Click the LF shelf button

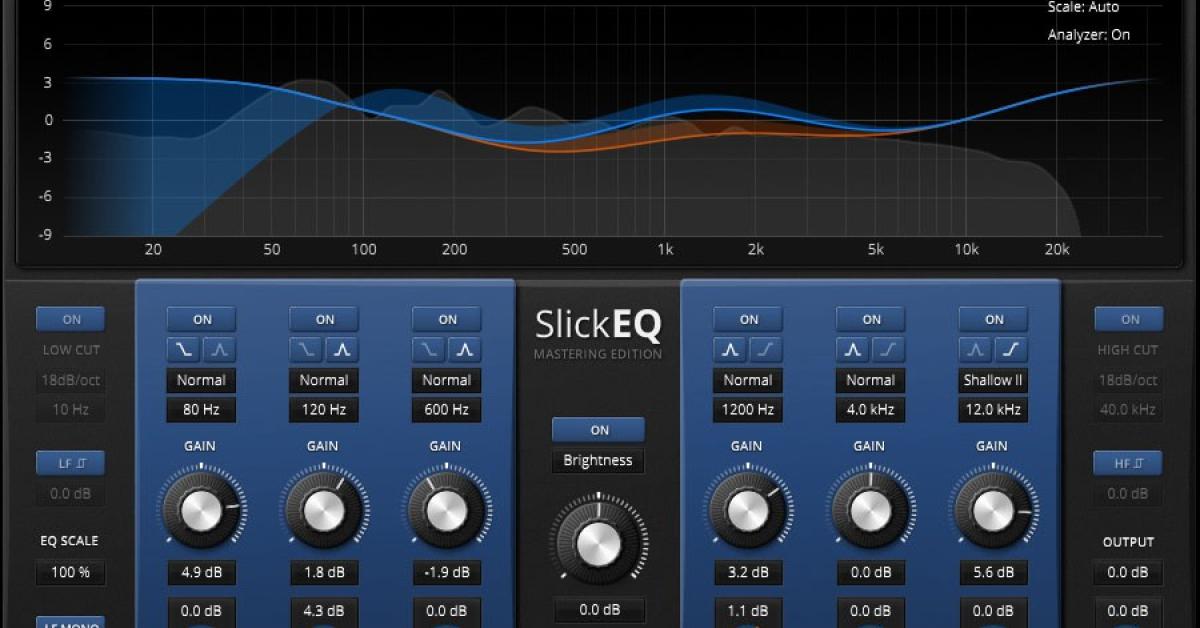click(71, 463)
